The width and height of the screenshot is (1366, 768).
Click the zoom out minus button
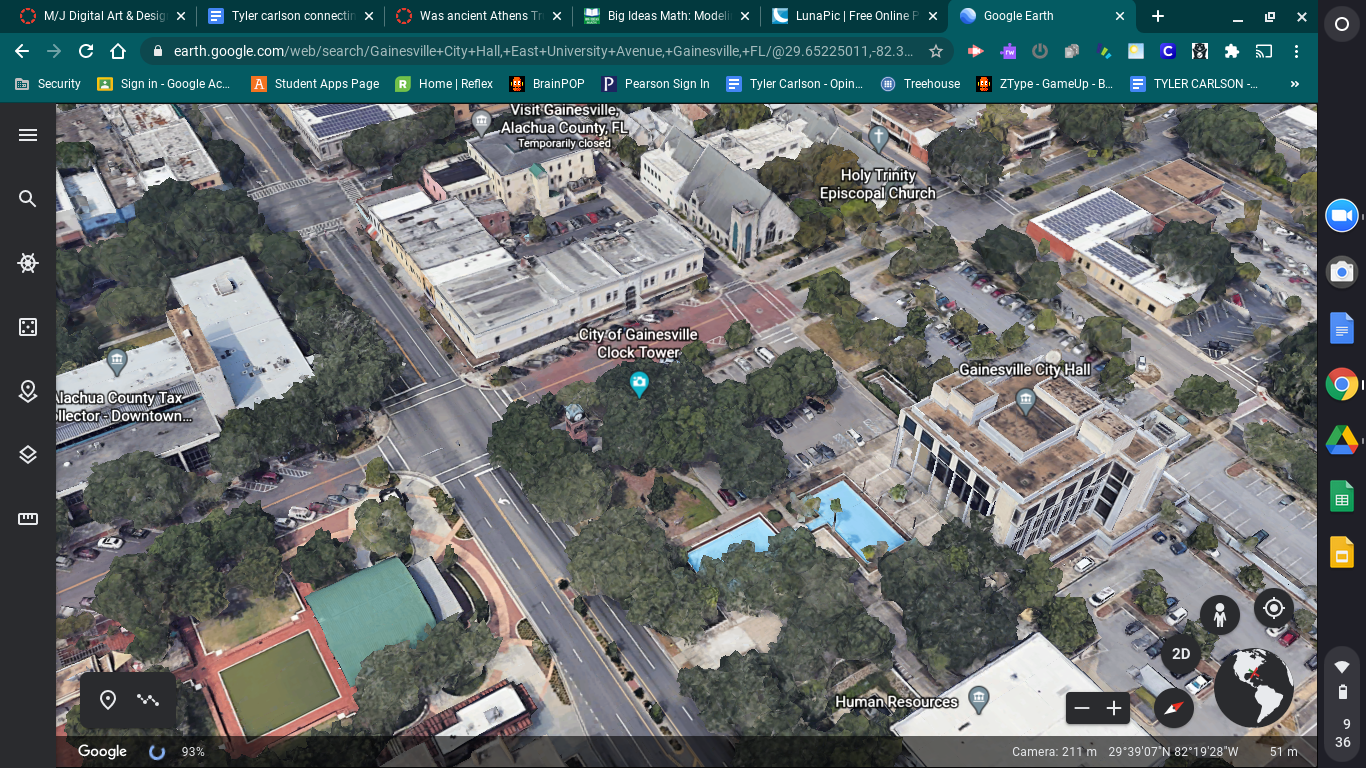tap(1081, 709)
